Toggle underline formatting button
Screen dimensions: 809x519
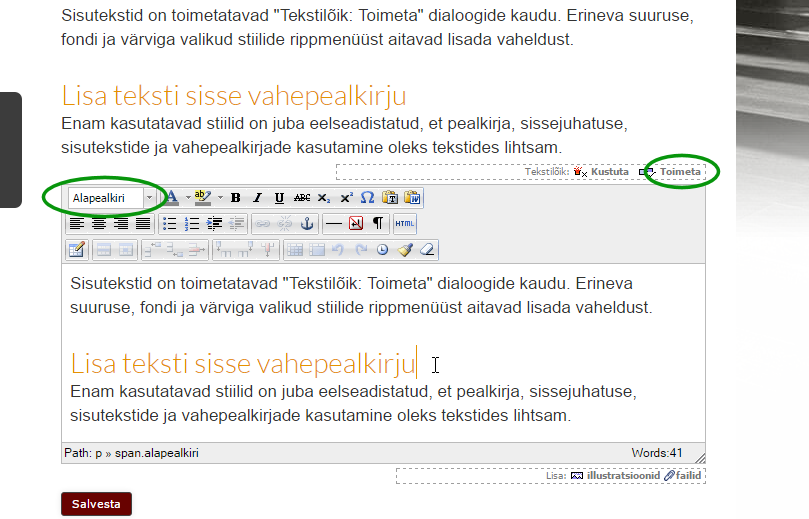[x=279, y=198]
